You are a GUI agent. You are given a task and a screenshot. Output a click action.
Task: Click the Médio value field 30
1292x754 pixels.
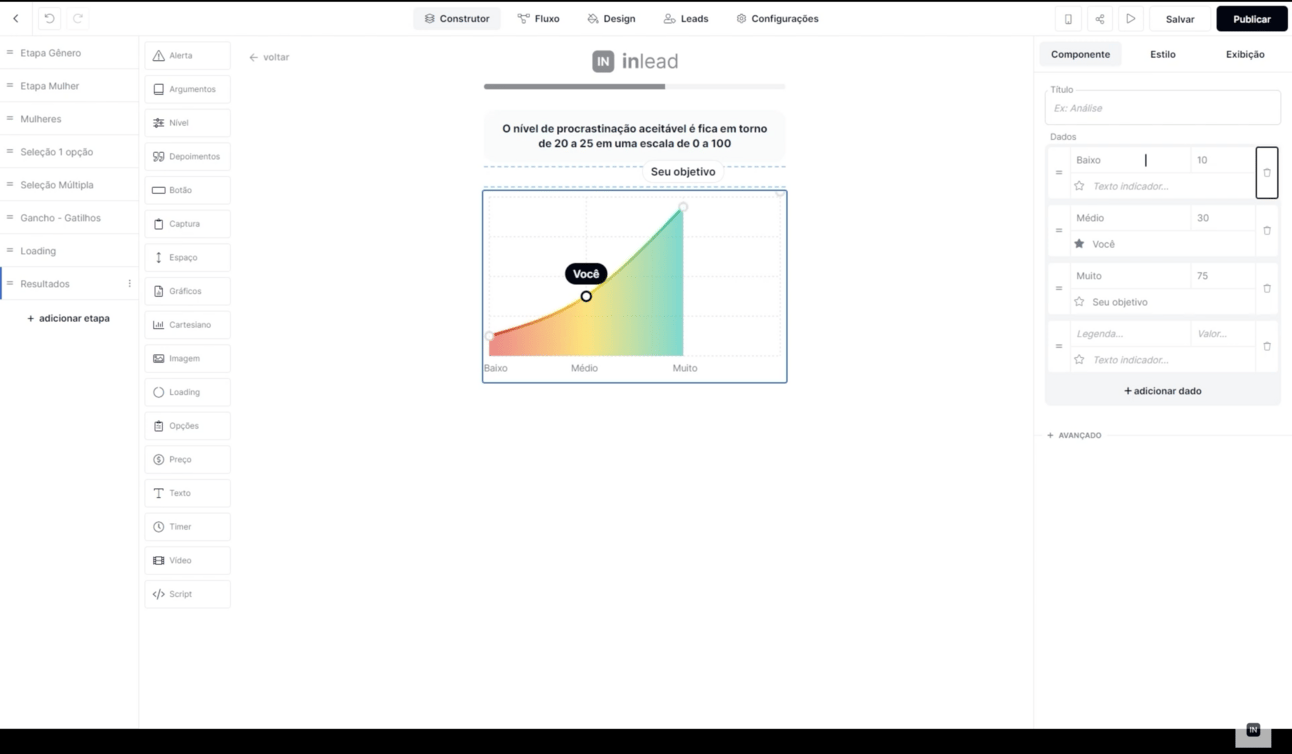pos(1222,218)
